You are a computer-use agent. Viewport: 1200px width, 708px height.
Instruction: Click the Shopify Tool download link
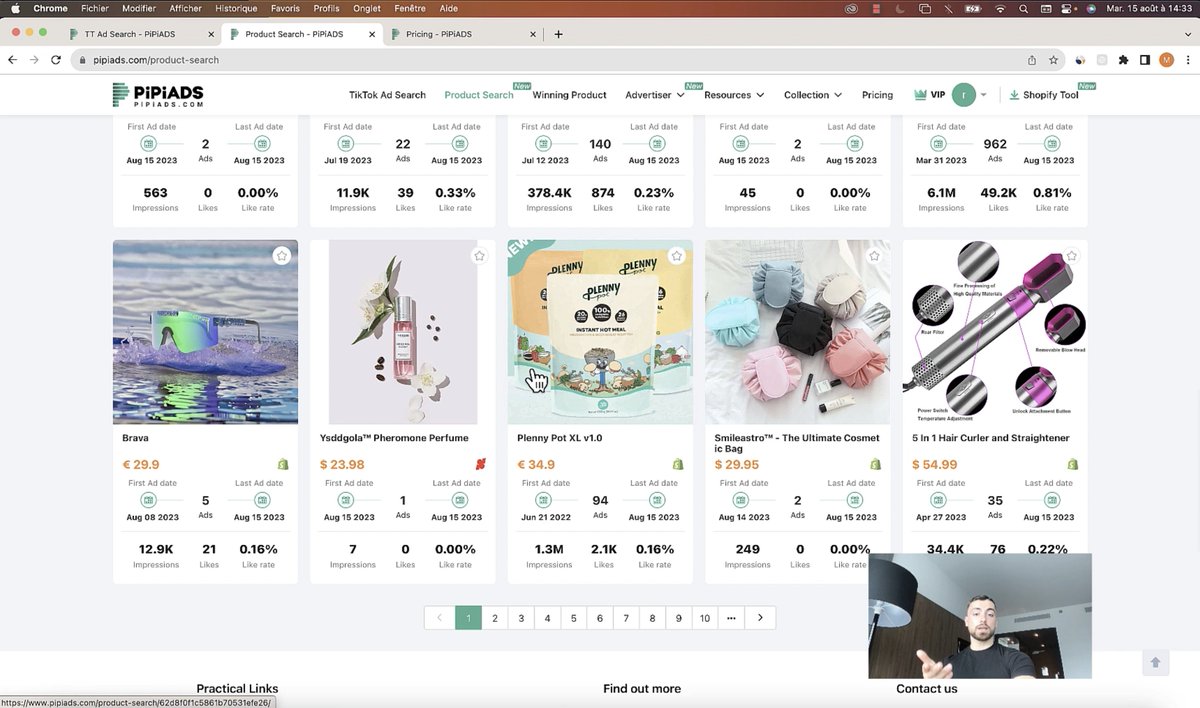[1043, 95]
